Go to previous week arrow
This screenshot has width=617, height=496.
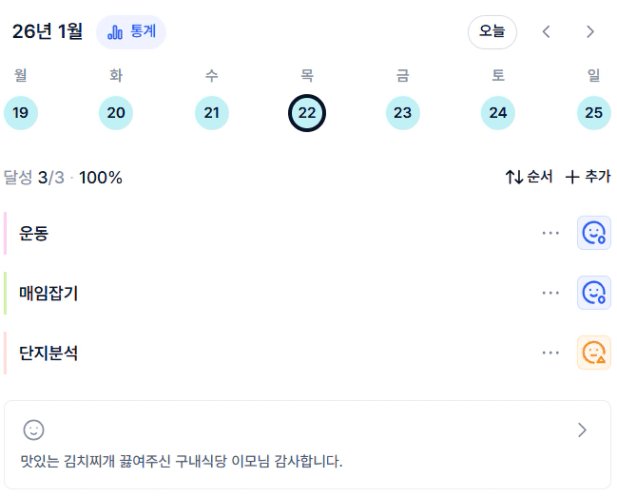(546, 32)
